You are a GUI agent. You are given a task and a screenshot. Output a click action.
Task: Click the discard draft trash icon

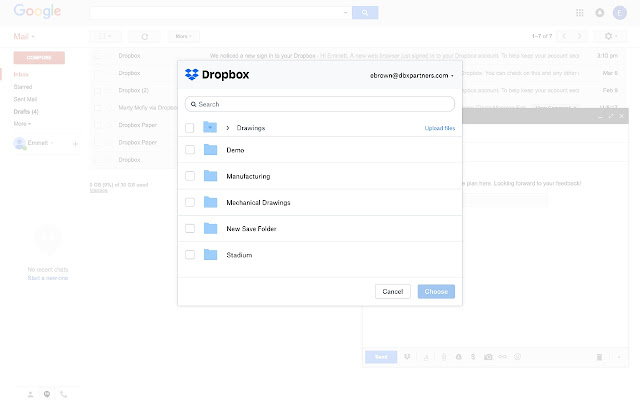click(599, 357)
